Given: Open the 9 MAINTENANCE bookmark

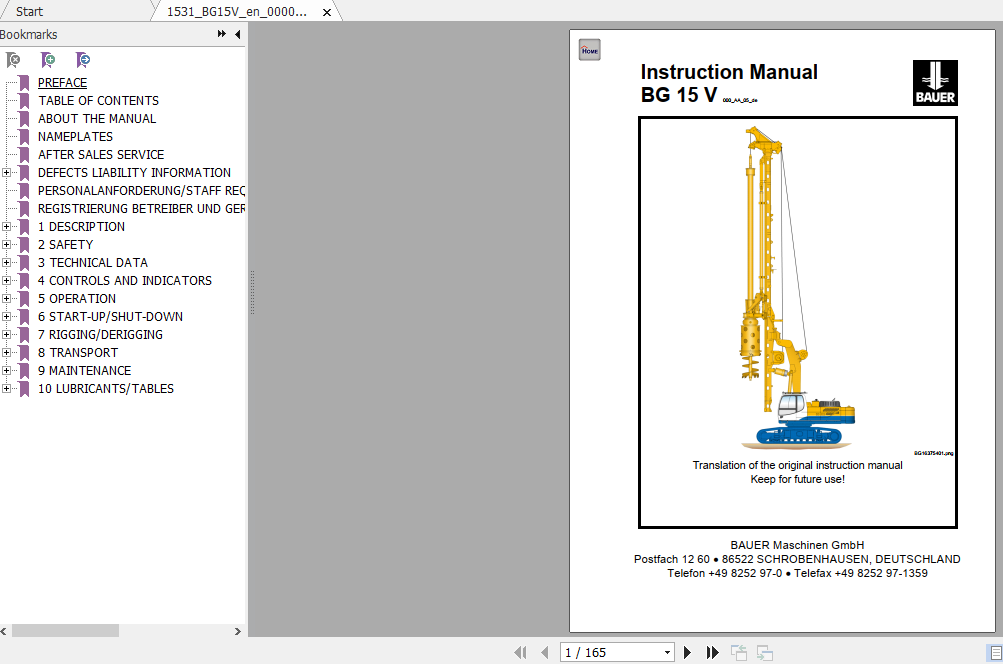Looking at the screenshot, I should click(x=84, y=370).
